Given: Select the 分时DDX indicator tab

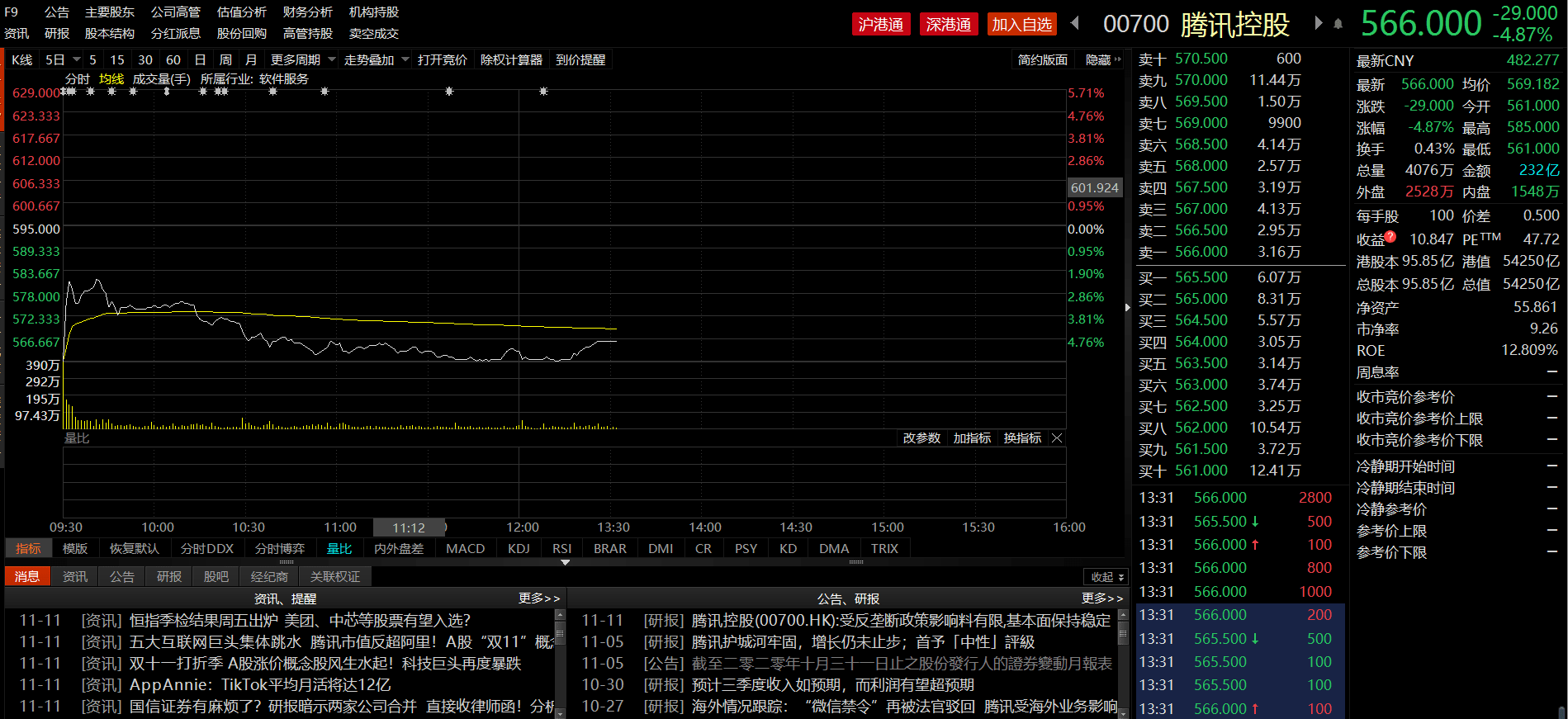Looking at the screenshot, I should pyautogui.click(x=207, y=549).
